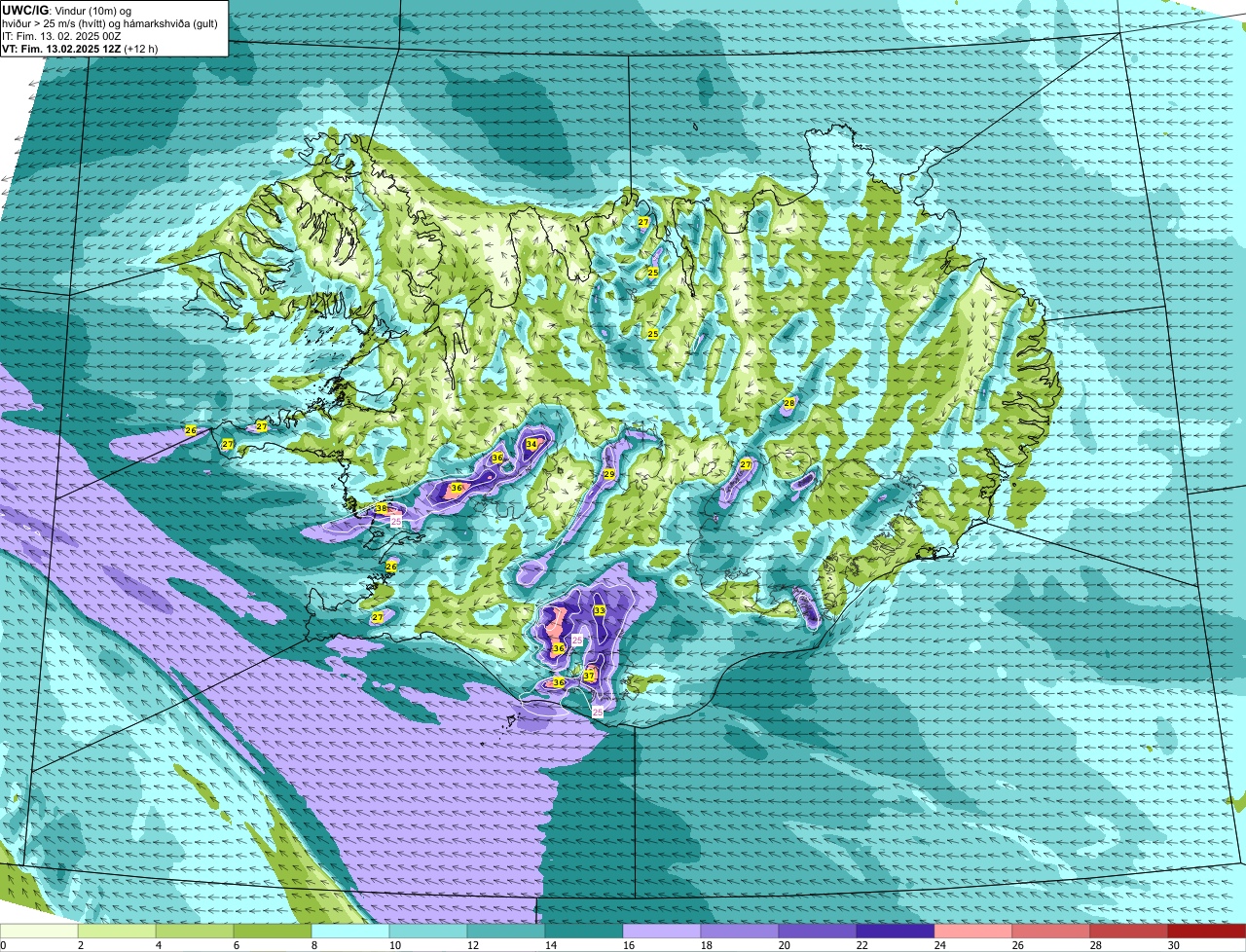This screenshot has width=1246, height=952.
Task: Click the legend swatch between 2 and 4
Action: click(117, 931)
